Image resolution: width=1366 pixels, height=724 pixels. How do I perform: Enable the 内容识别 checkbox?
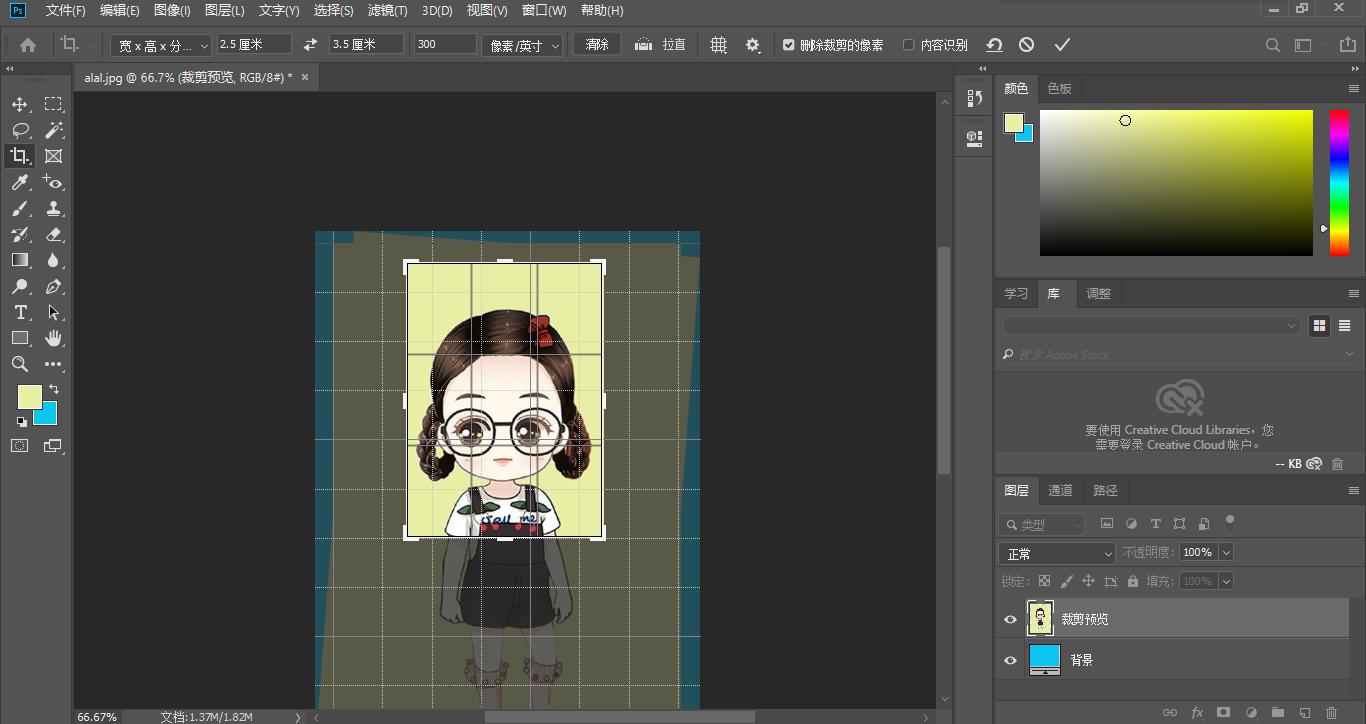pyautogui.click(x=908, y=45)
